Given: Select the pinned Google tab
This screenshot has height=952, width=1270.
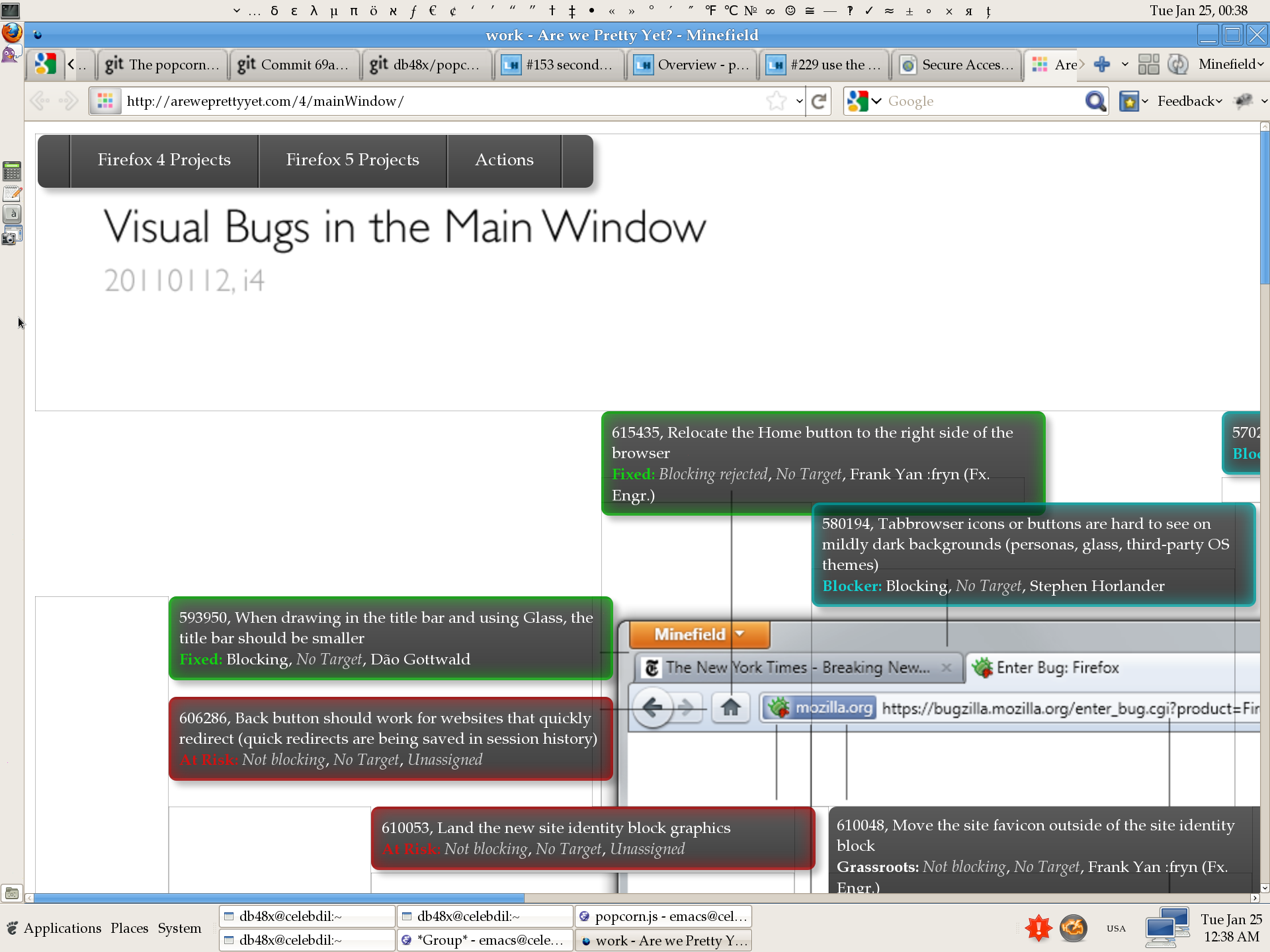Looking at the screenshot, I should coord(46,64).
